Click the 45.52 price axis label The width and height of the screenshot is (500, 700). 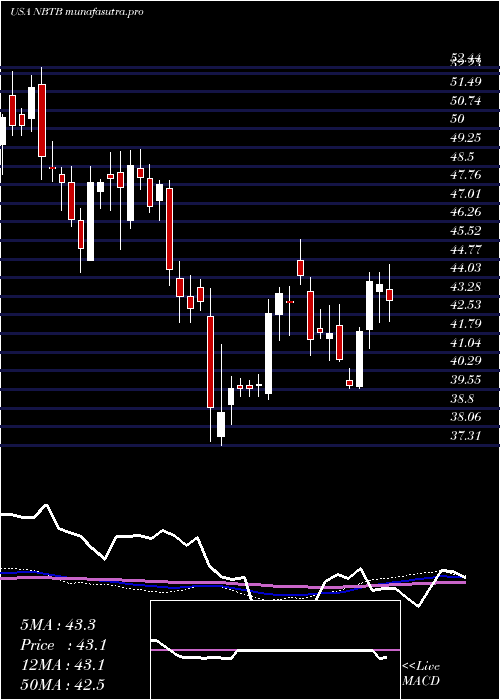(x=466, y=230)
